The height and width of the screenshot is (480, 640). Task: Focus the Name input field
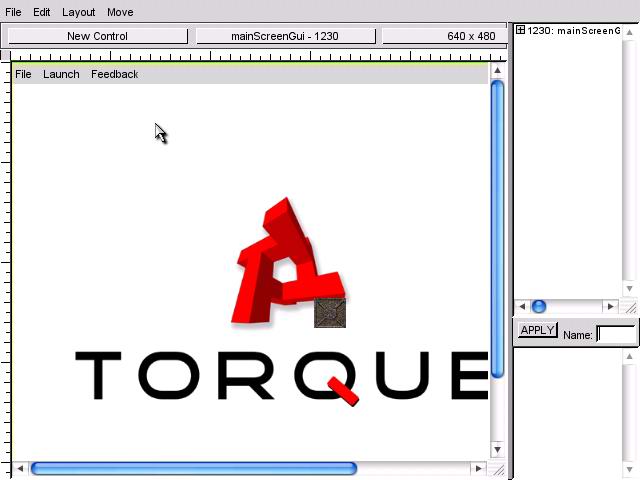pyautogui.click(x=616, y=334)
